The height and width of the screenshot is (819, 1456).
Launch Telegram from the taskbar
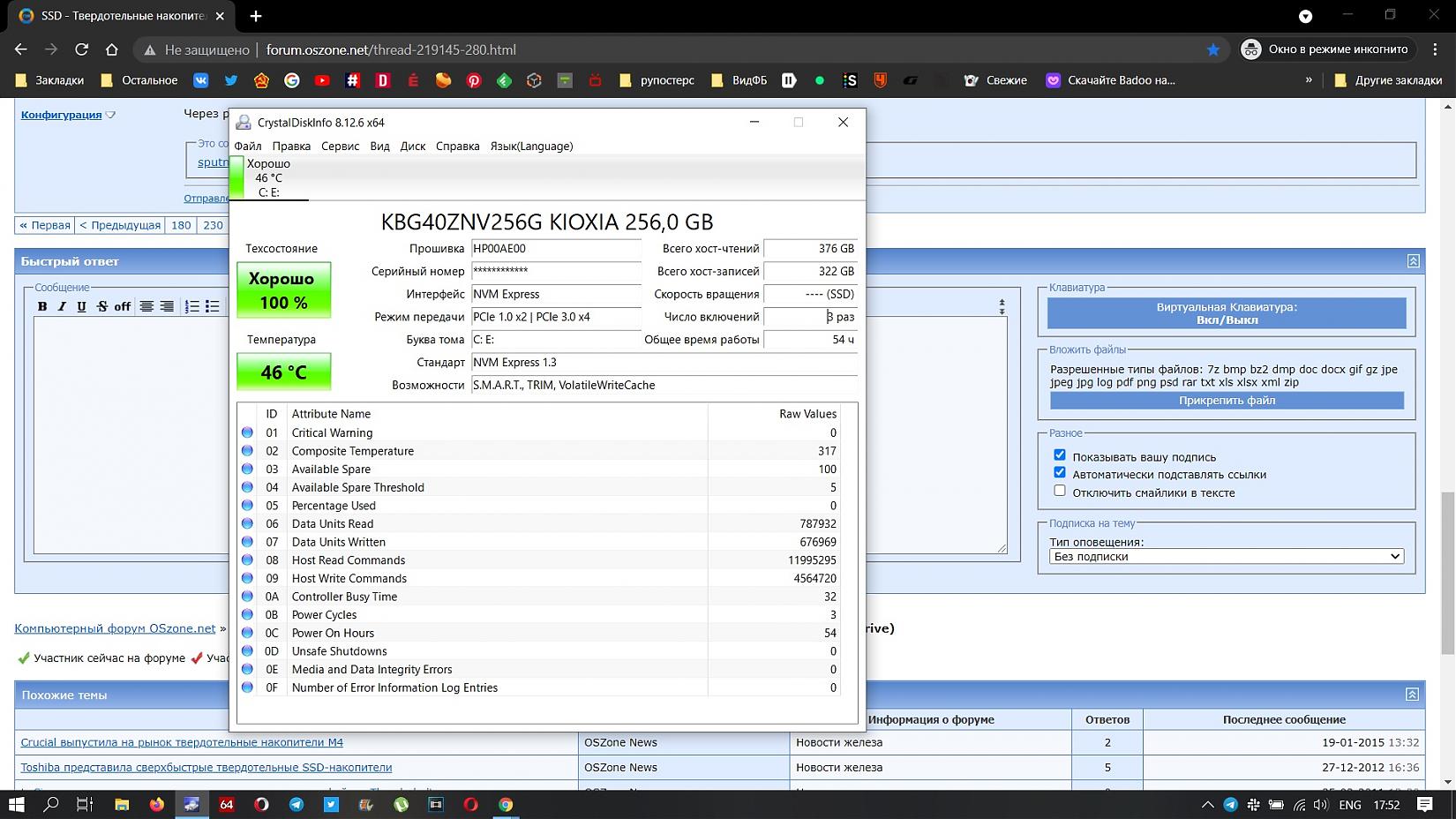296,804
